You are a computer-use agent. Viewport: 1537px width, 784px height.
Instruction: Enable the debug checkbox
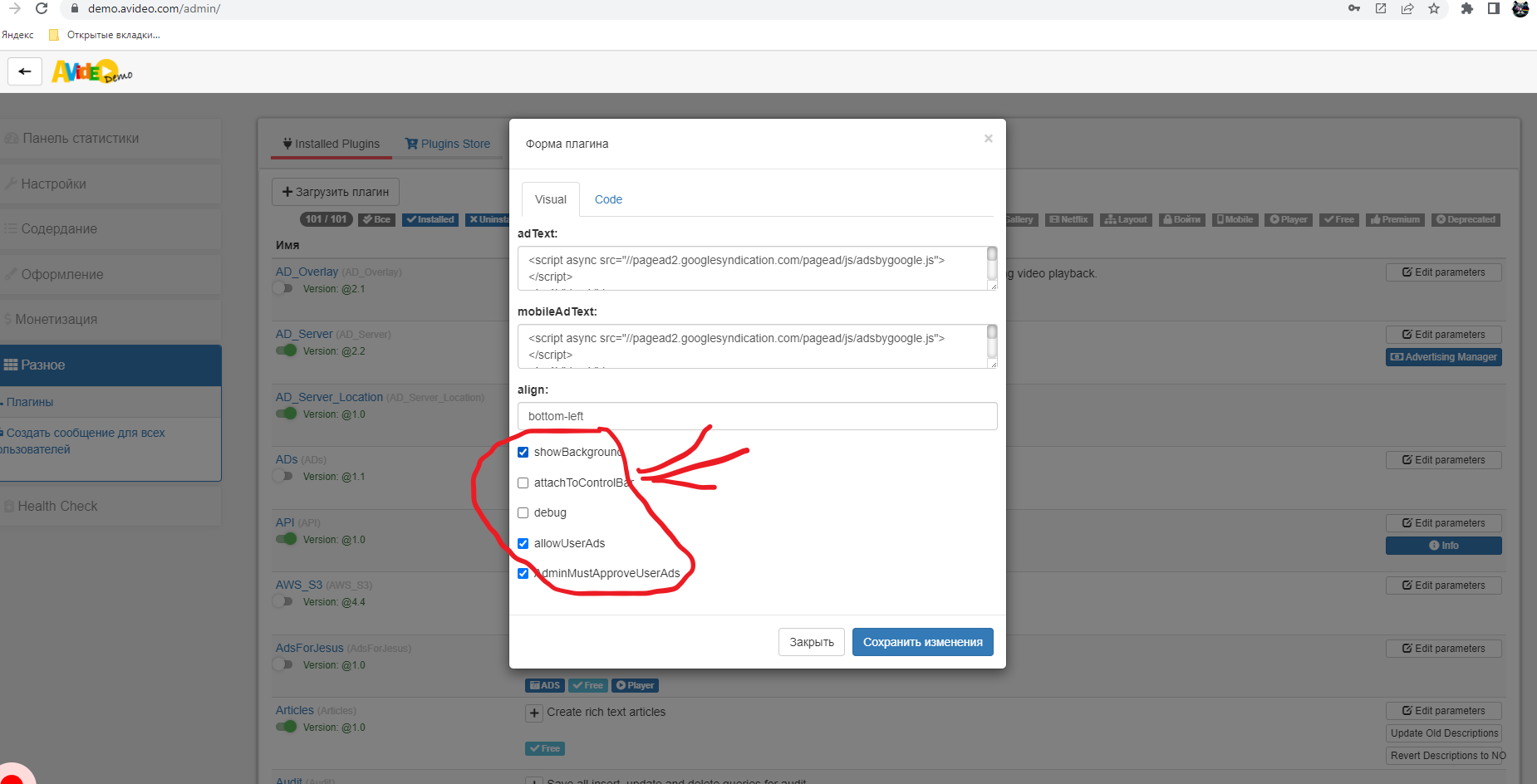click(x=523, y=513)
